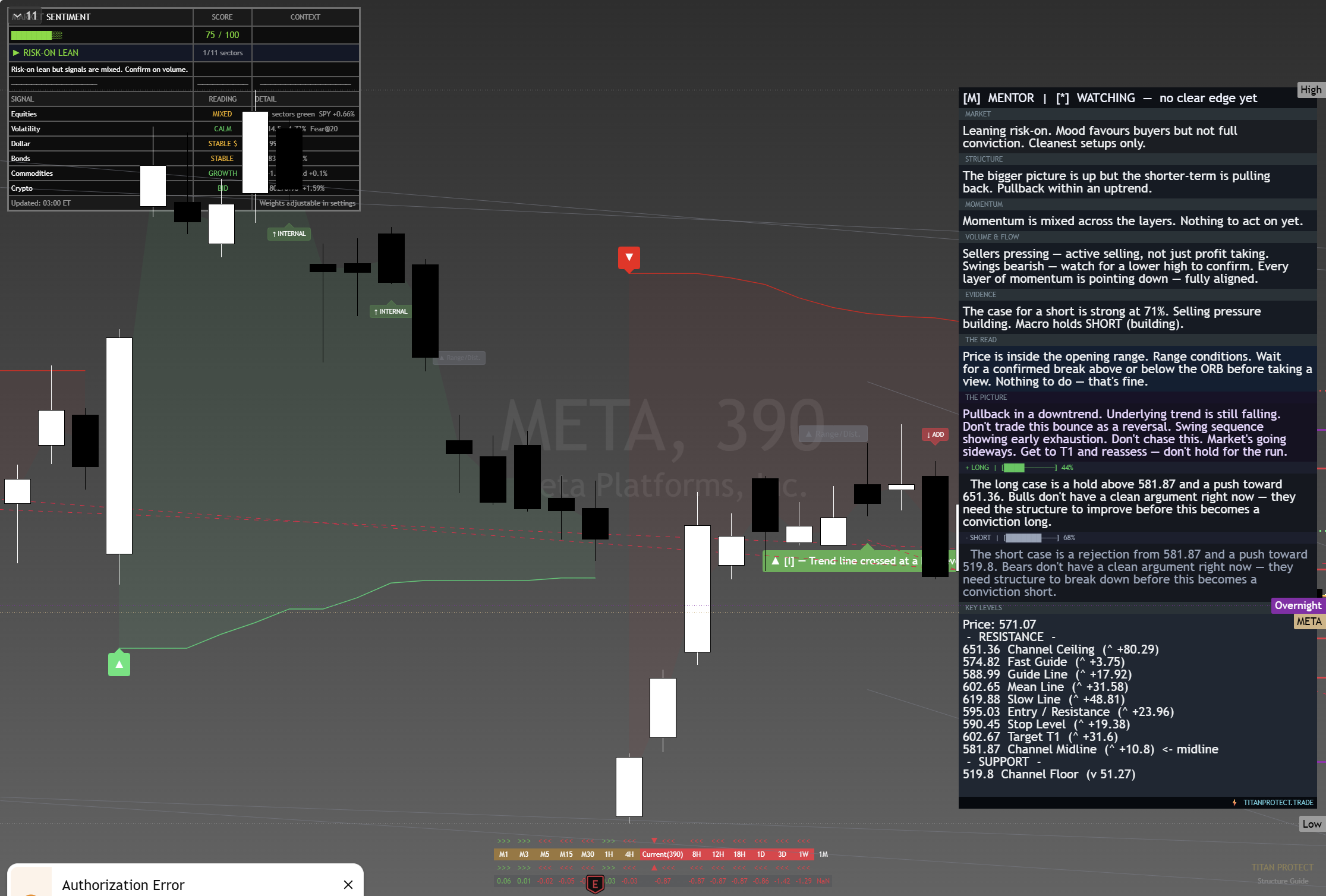This screenshot has width=1326, height=896.
Task: Click the Equities signal row label
Action: point(24,114)
